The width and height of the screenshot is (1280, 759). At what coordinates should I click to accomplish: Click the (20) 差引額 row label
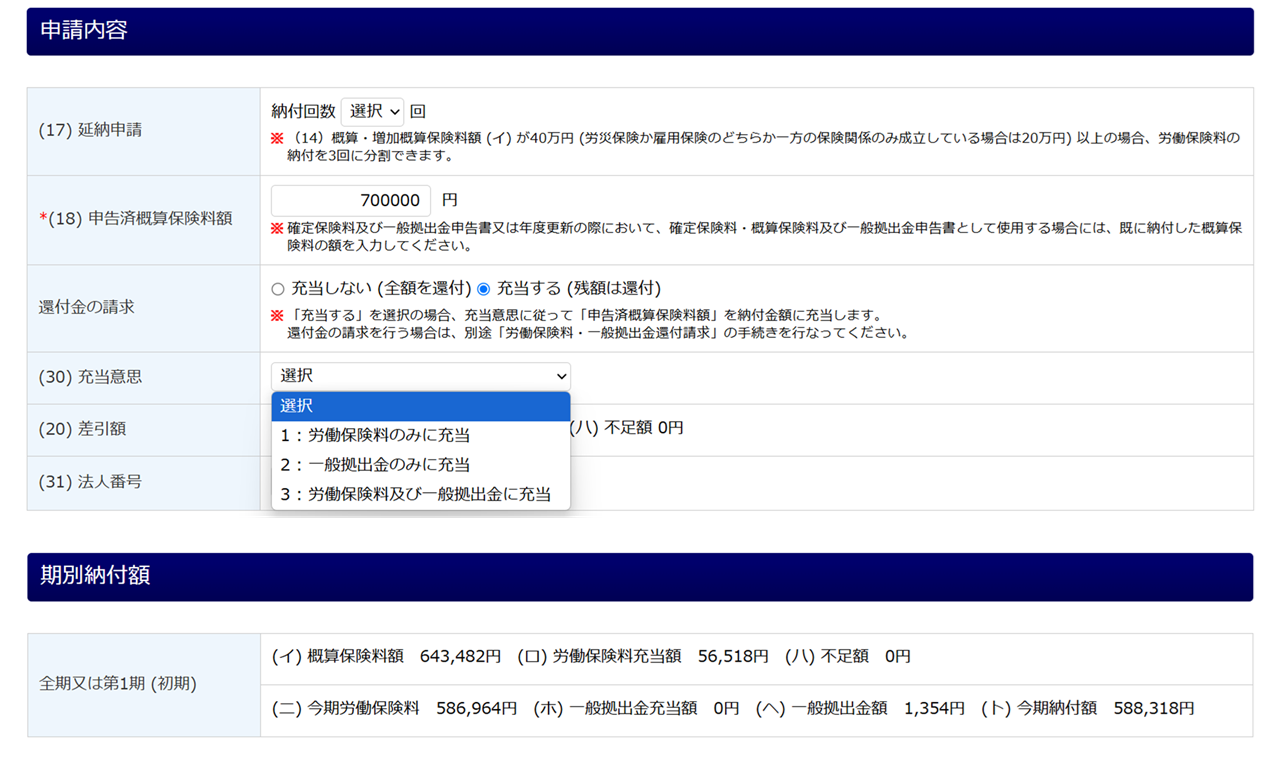pos(82,429)
